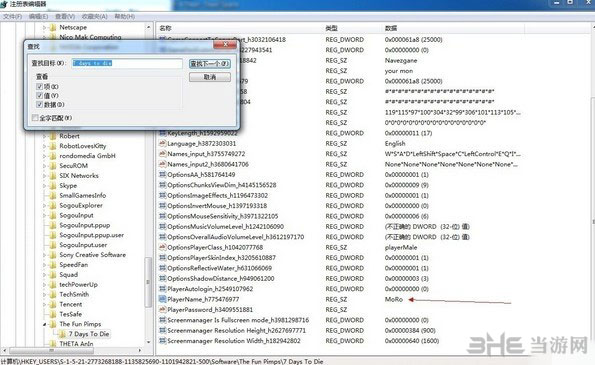Expand the SIX Networks tree node

click(44, 176)
